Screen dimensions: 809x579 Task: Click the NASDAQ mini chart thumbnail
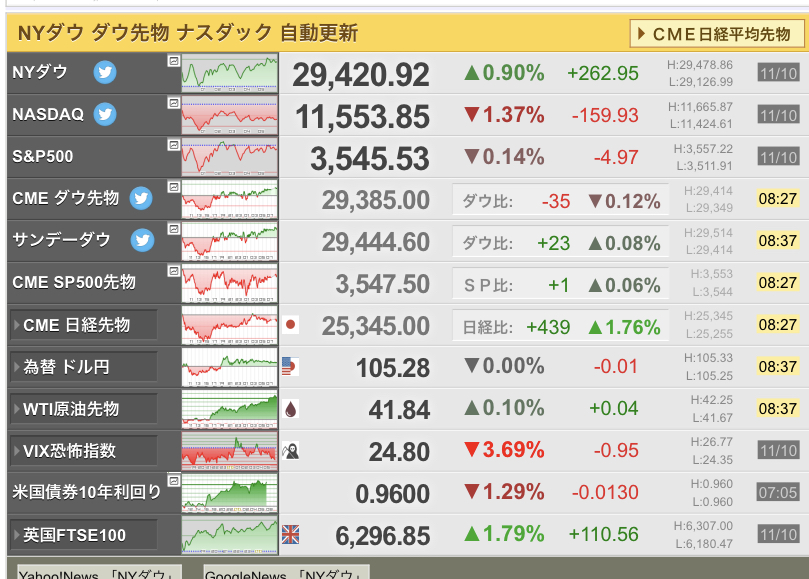tap(230, 115)
